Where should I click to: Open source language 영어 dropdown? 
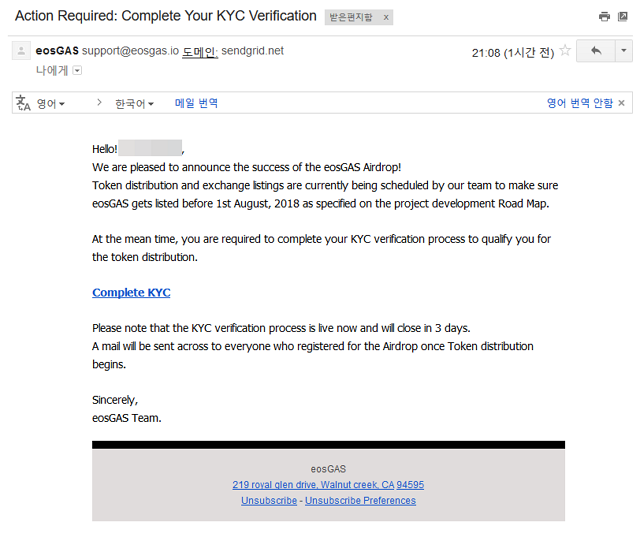tap(51, 103)
